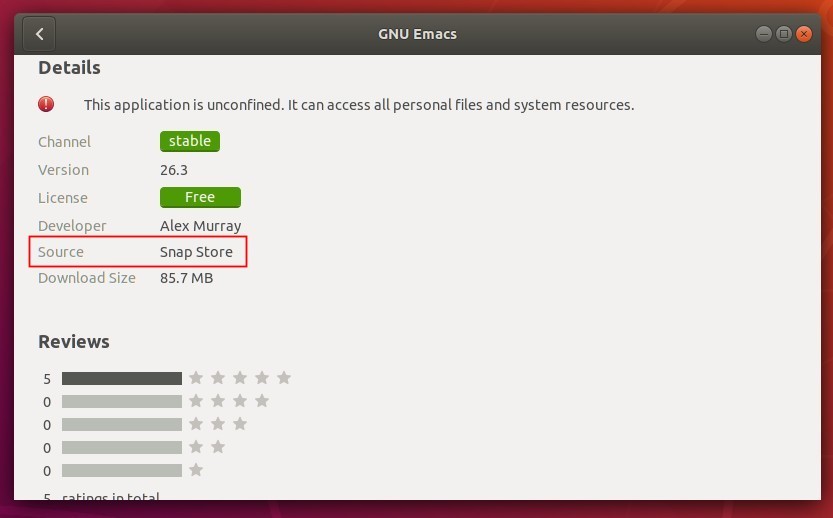Go back using the header arrow button
This screenshot has width=833, height=518.
(x=39, y=34)
